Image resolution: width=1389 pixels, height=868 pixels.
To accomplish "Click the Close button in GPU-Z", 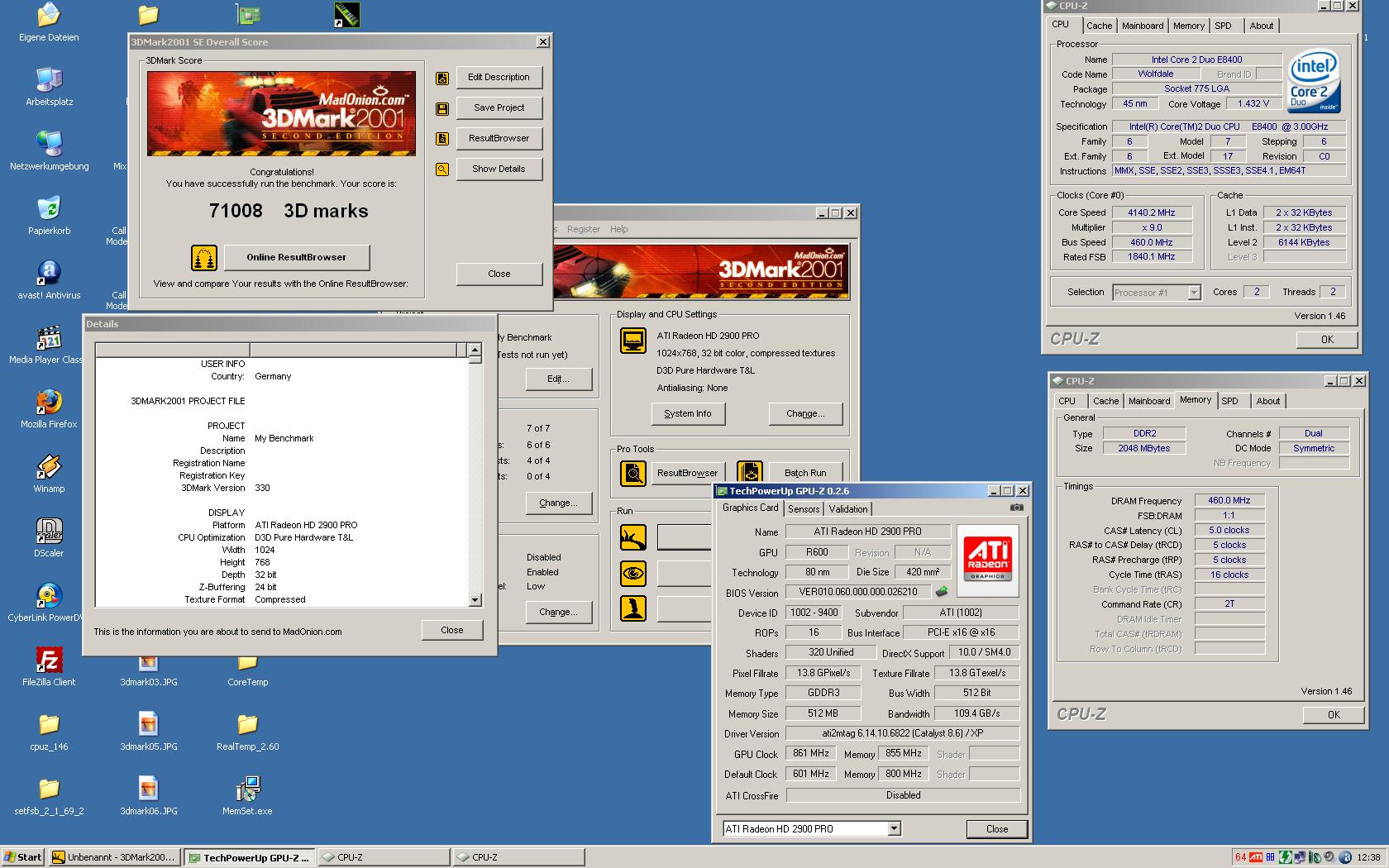I will click(996, 829).
